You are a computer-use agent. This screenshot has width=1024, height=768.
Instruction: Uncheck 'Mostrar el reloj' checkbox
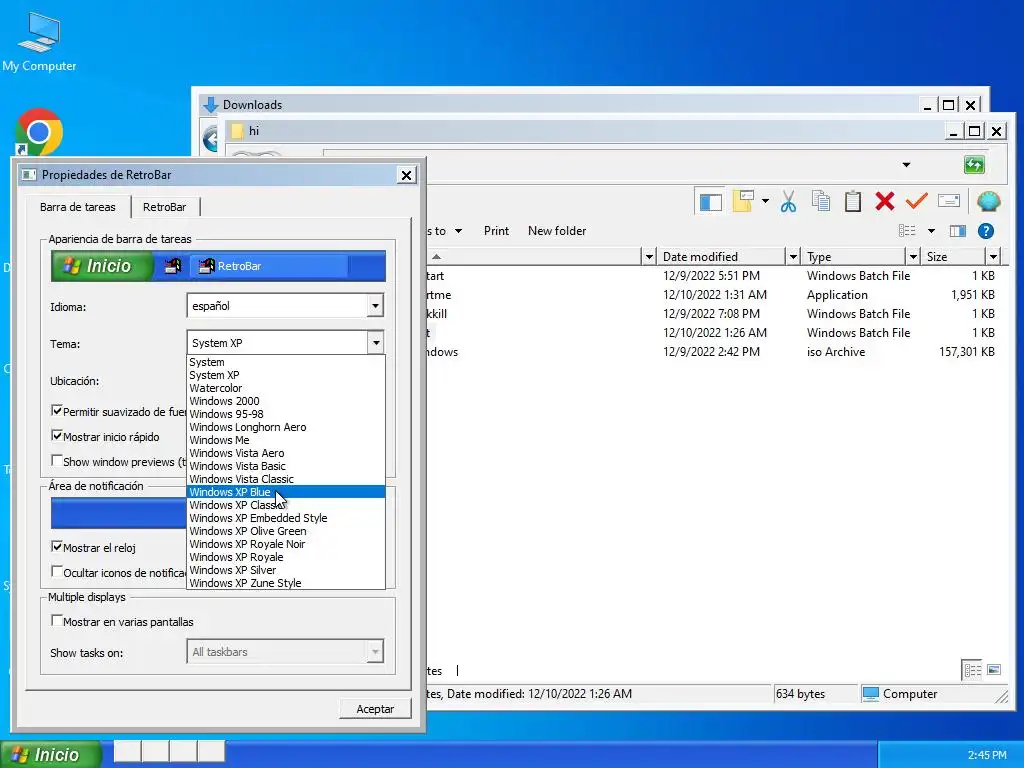pyautogui.click(x=57, y=547)
